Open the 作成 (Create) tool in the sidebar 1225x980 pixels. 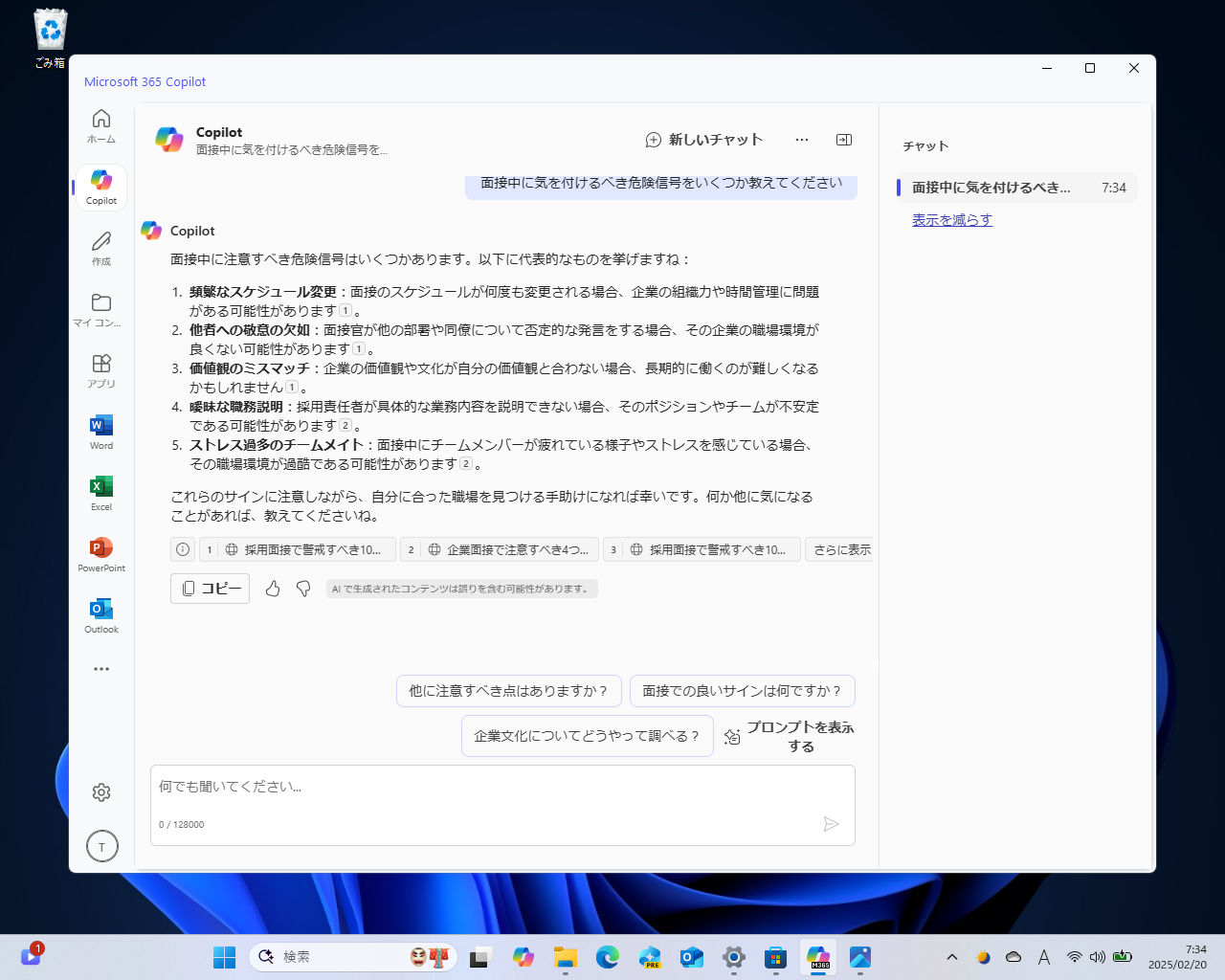coord(100,249)
